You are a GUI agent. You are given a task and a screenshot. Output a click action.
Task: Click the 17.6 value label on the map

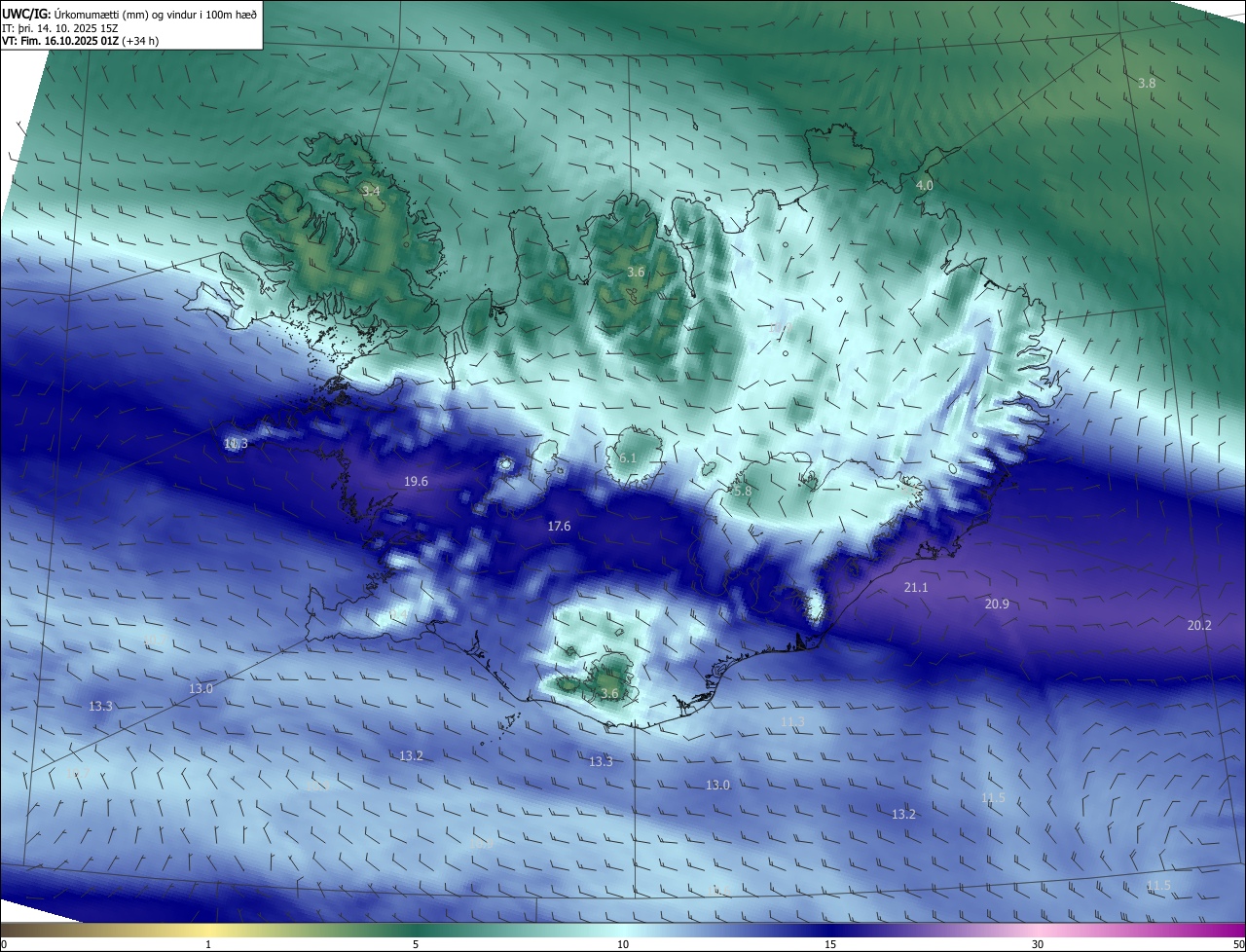click(x=559, y=527)
